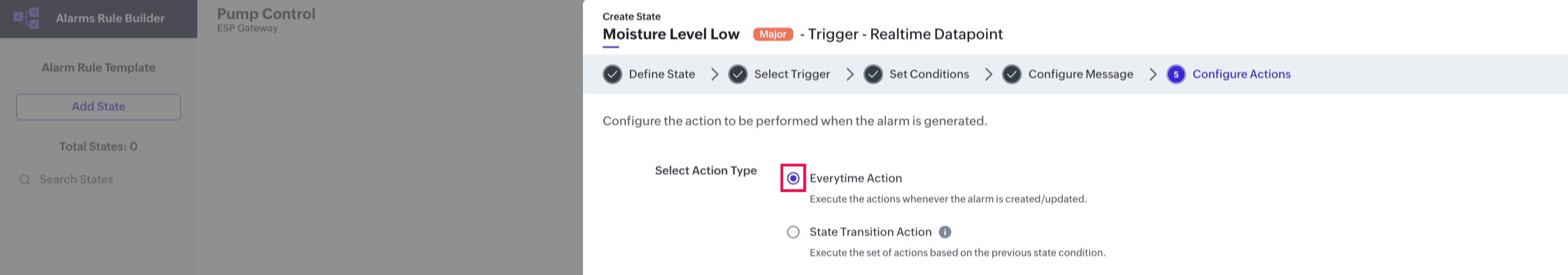Click the Select Trigger checkmark icon
The image size is (1568, 275).
[x=738, y=74]
